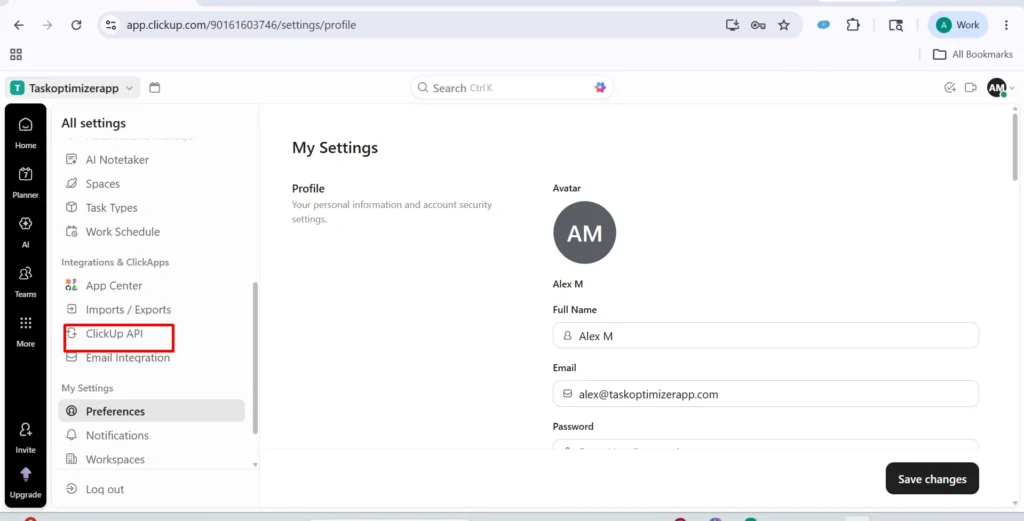Open the Chrome three-dot menu
The width and height of the screenshot is (1024, 521).
(x=1006, y=25)
